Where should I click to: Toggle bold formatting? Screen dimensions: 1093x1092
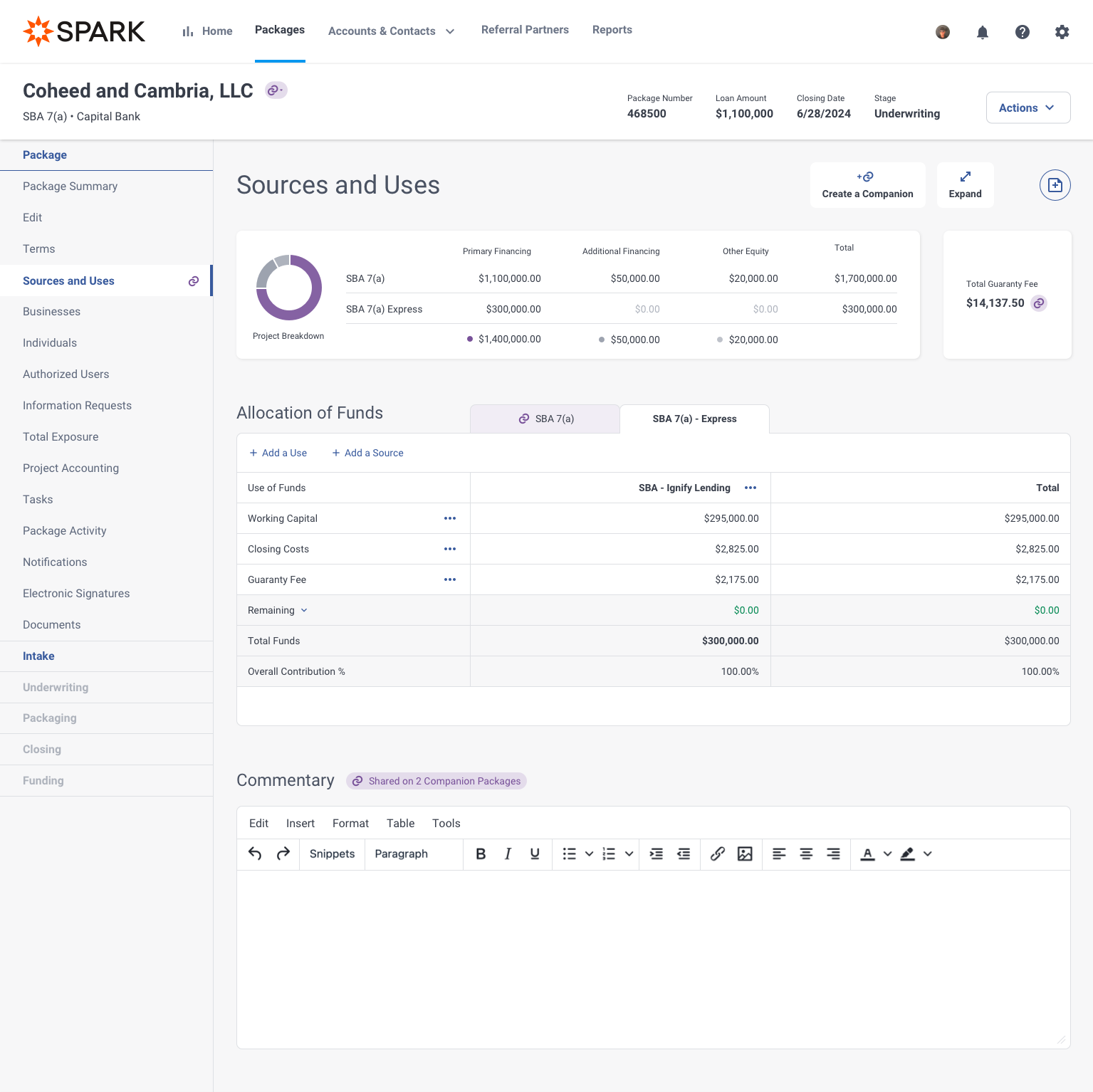481,854
